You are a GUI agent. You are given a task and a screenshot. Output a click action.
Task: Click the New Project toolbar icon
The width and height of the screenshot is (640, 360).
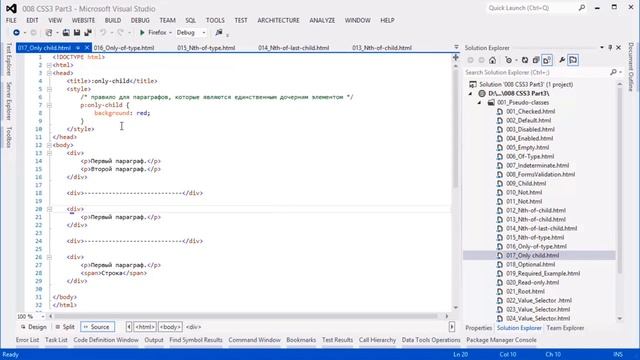49,32
